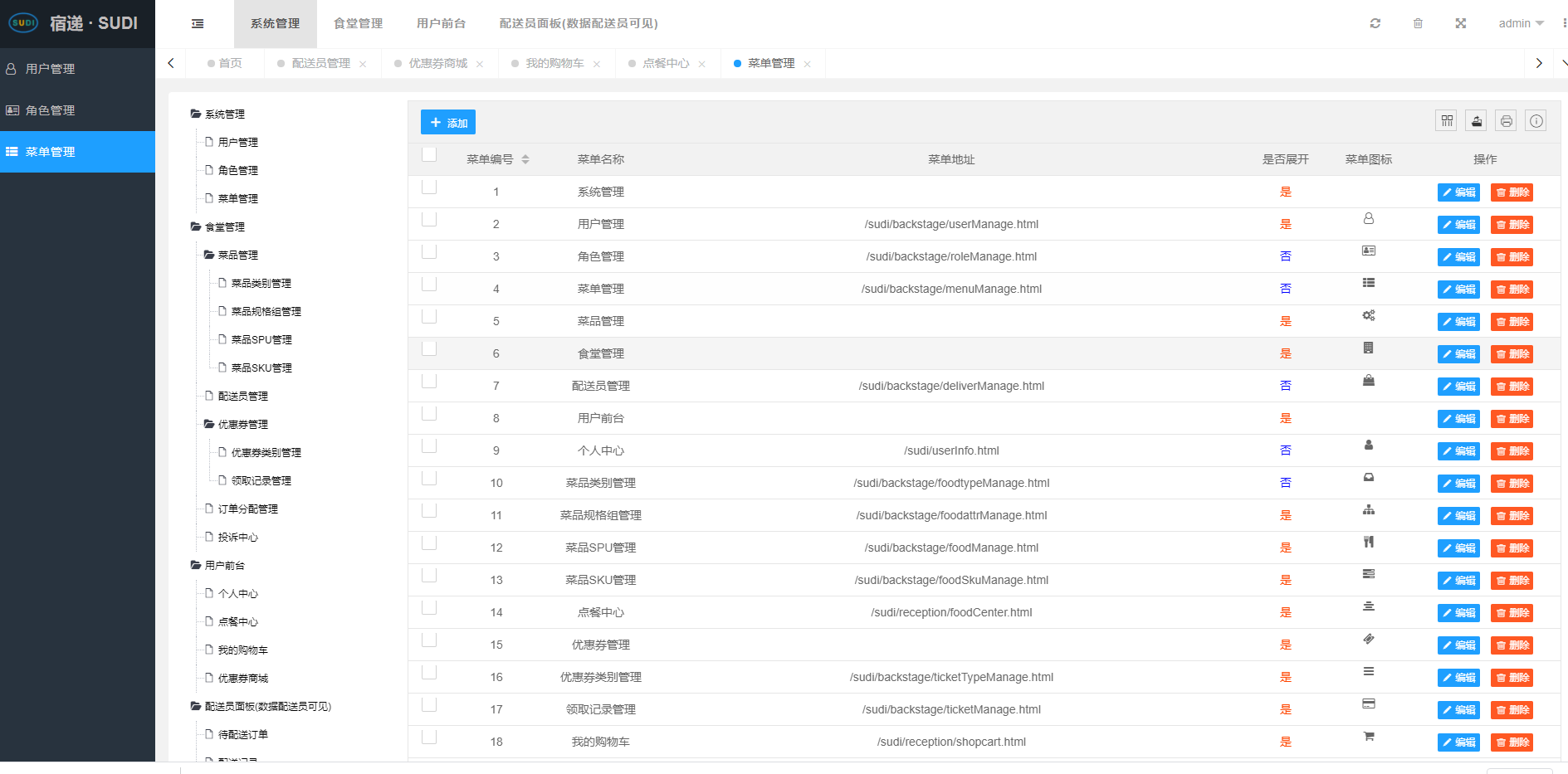
Task: Select 投诉中心 in the tree
Action: coord(238,537)
